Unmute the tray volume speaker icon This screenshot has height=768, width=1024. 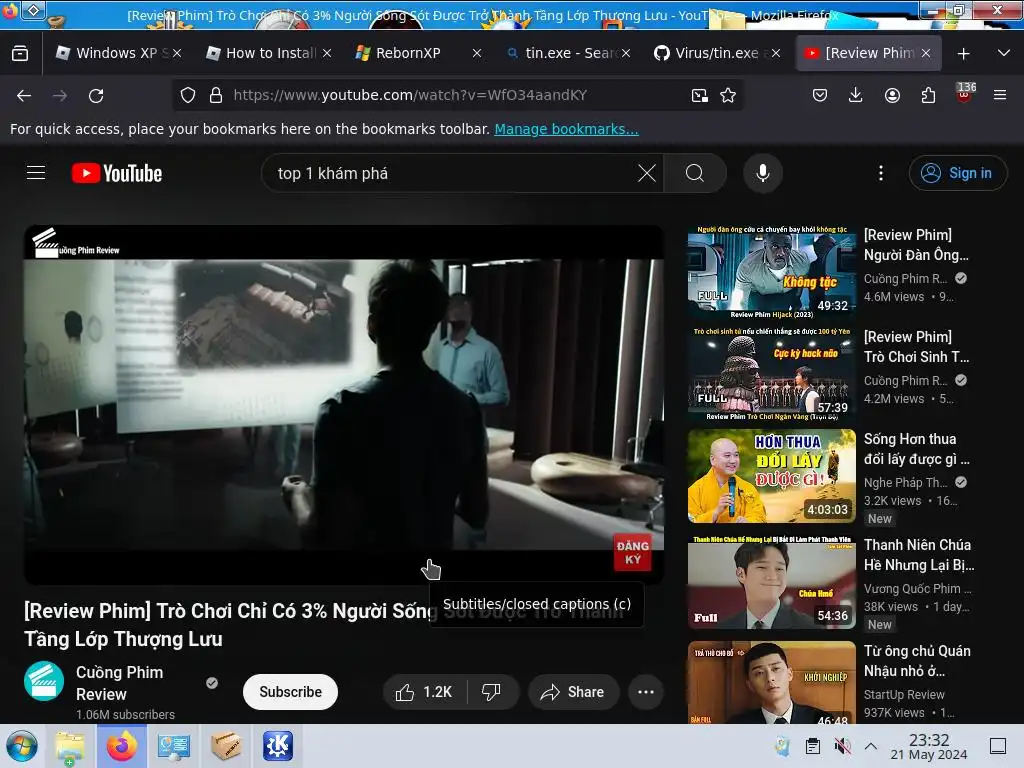click(842, 746)
